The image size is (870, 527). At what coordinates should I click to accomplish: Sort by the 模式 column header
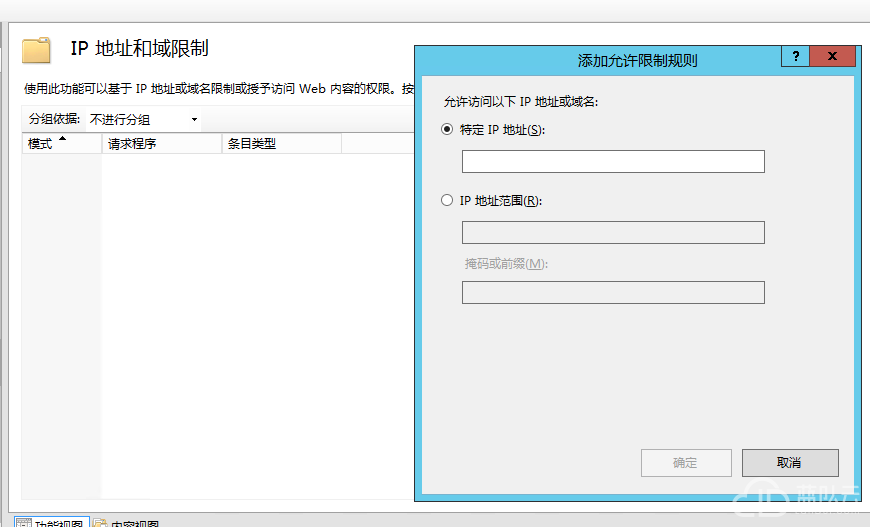pos(61,144)
